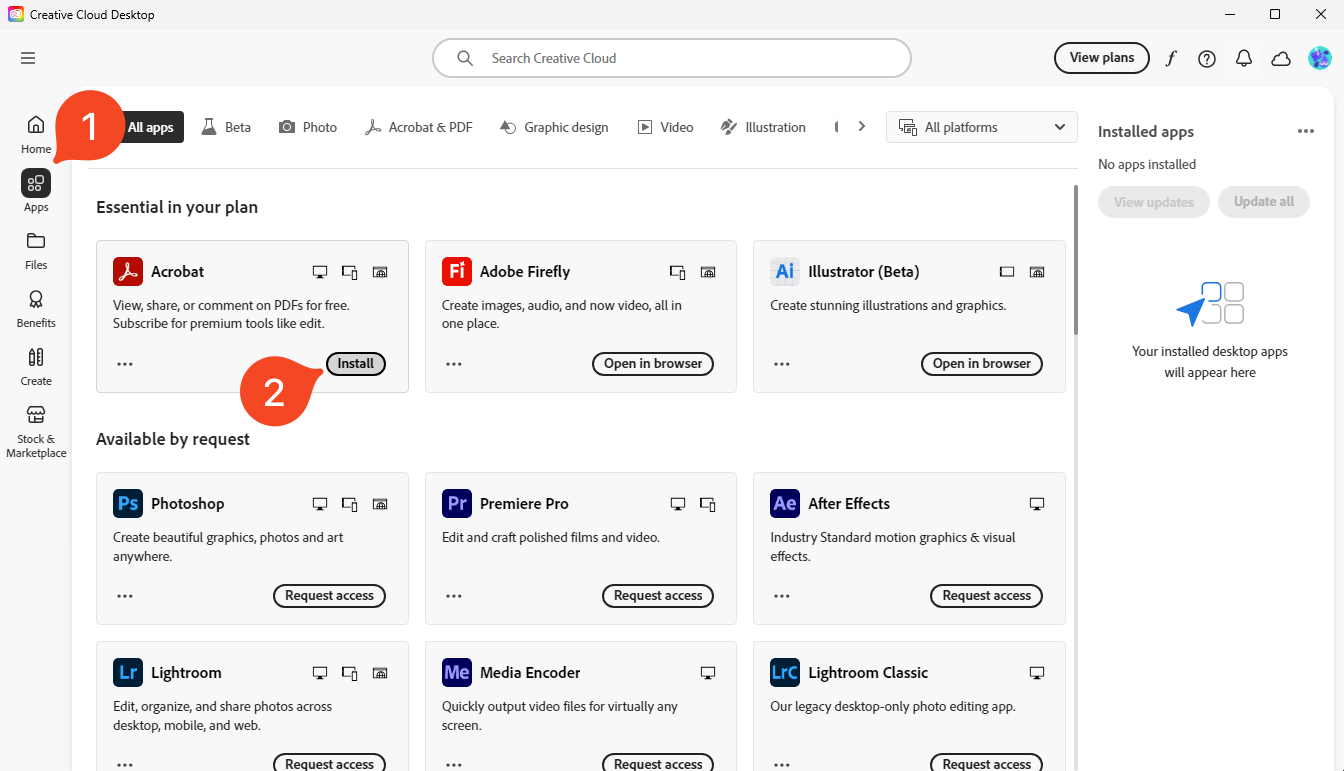Open more options for Installed apps panel
Image resolution: width=1344 pixels, height=771 pixels.
coord(1305,131)
